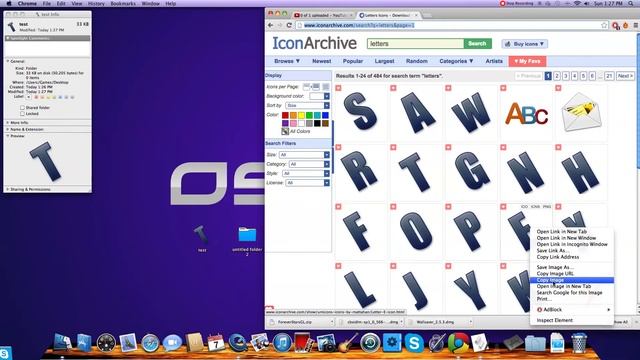This screenshot has width=640, height=360.
Task: Open the License filter dropdown
Action: (307, 183)
